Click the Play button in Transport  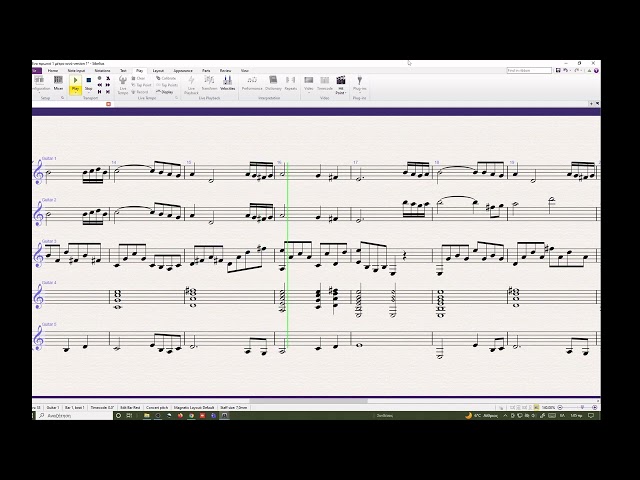pos(76,84)
